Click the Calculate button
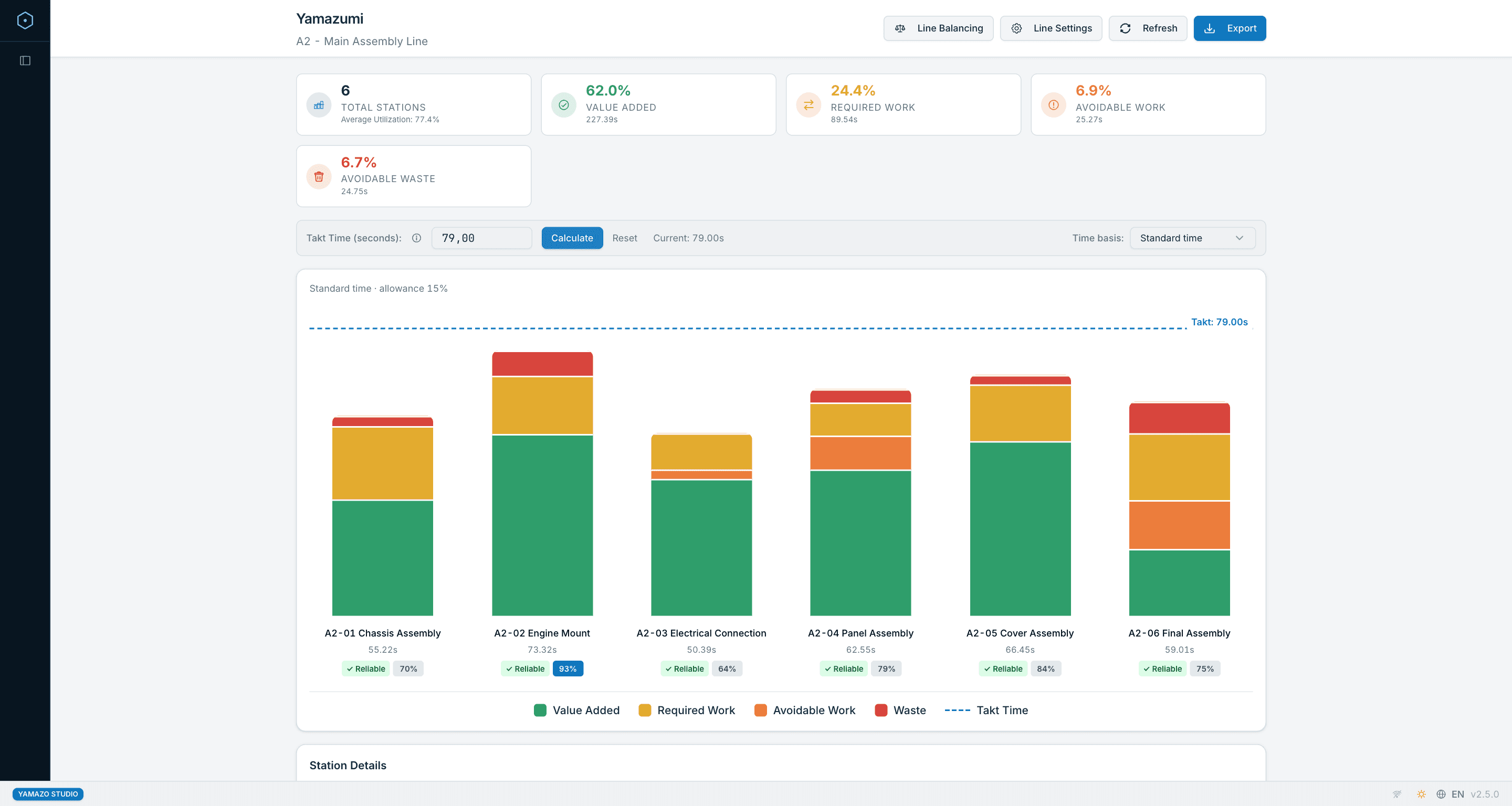The width and height of the screenshot is (1512, 806). point(572,238)
